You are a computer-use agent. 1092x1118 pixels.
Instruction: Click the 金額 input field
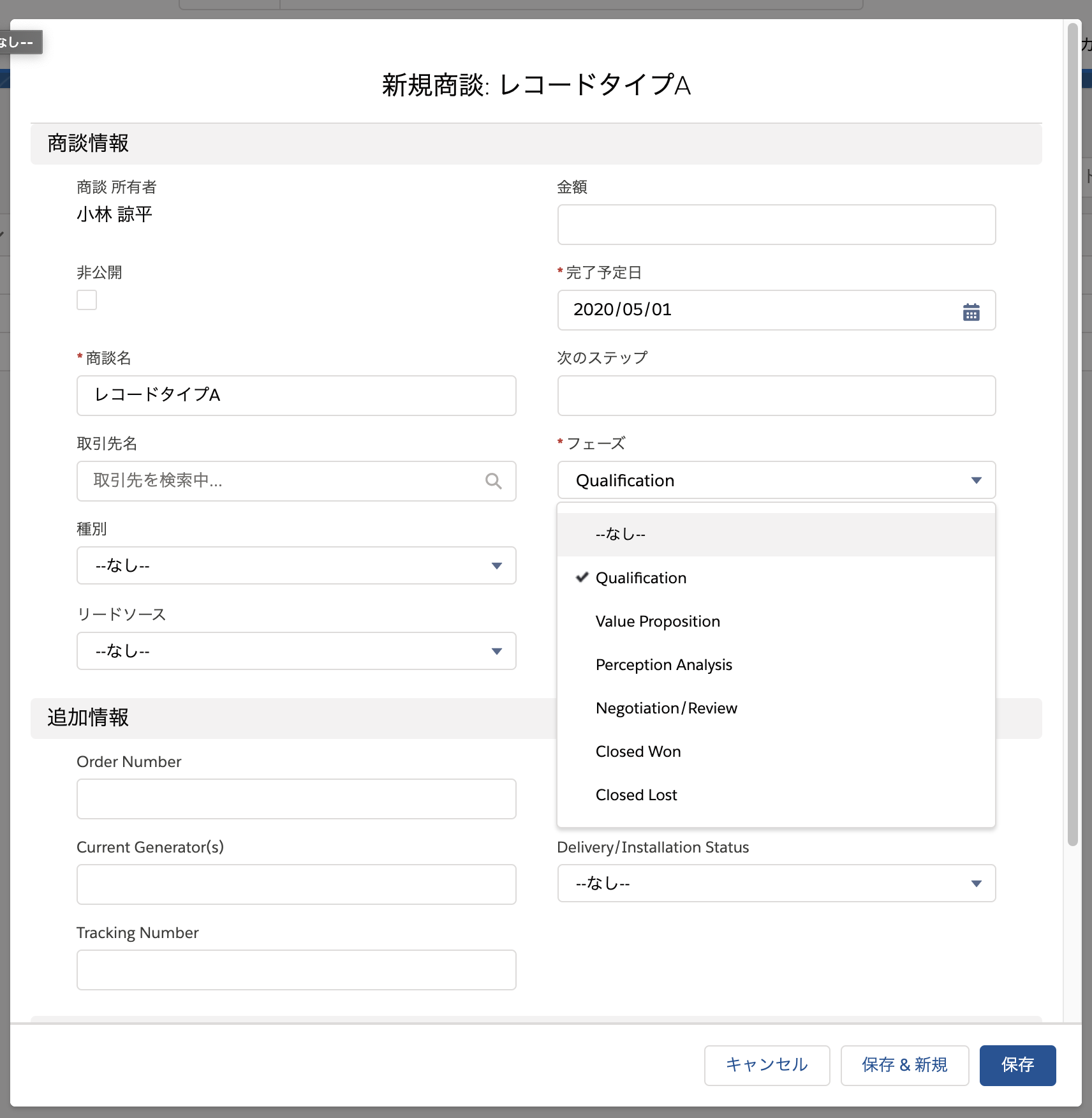[776, 225]
